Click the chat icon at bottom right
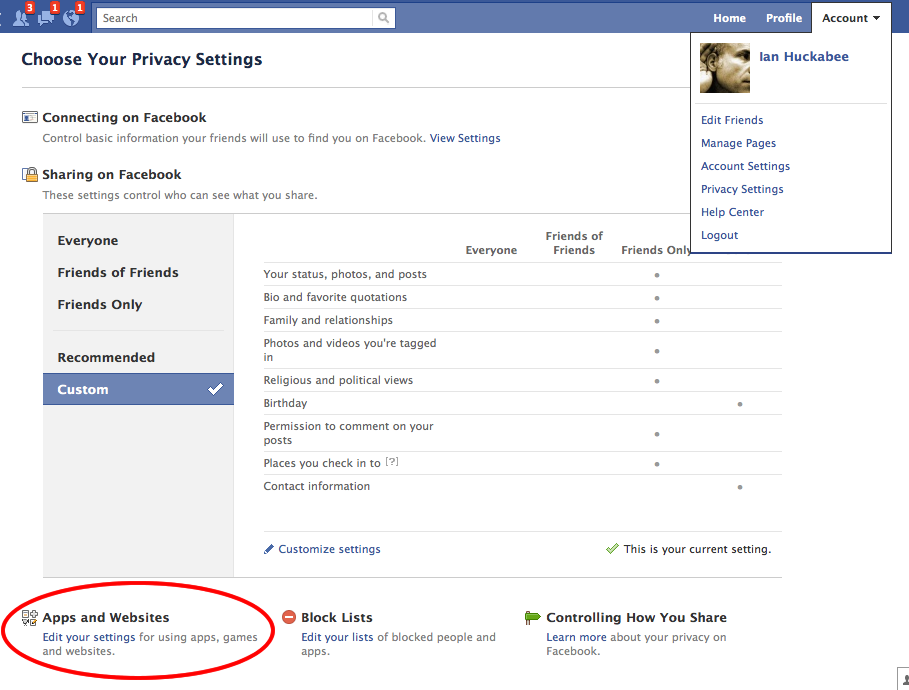Image resolution: width=909 pixels, height=690 pixels. [904, 679]
